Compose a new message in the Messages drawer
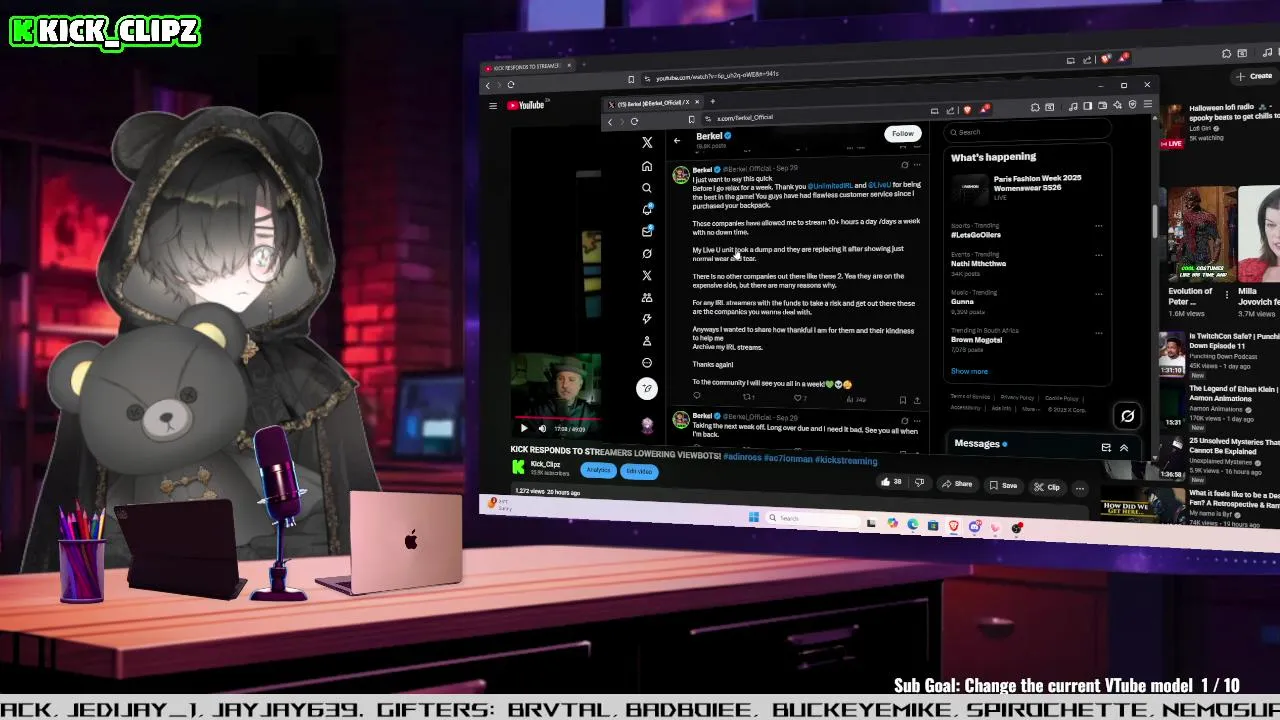1280x720 pixels. coord(1106,448)
